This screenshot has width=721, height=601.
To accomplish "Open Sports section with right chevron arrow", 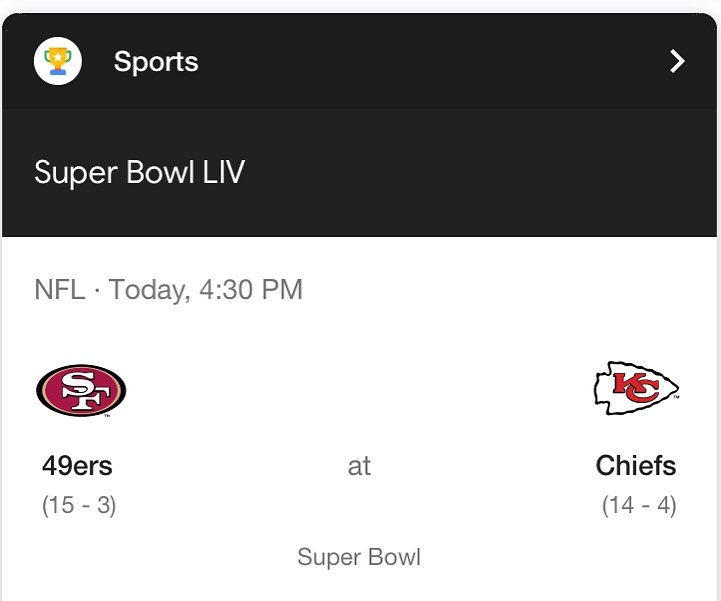I will tap(677, 62).
